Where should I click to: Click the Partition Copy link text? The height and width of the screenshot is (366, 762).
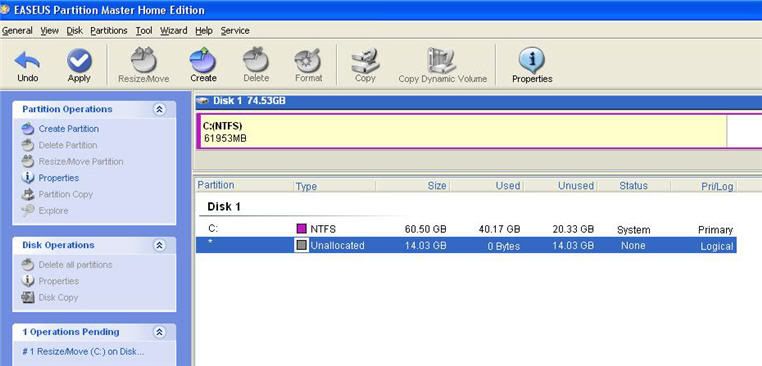coord(66,194)
